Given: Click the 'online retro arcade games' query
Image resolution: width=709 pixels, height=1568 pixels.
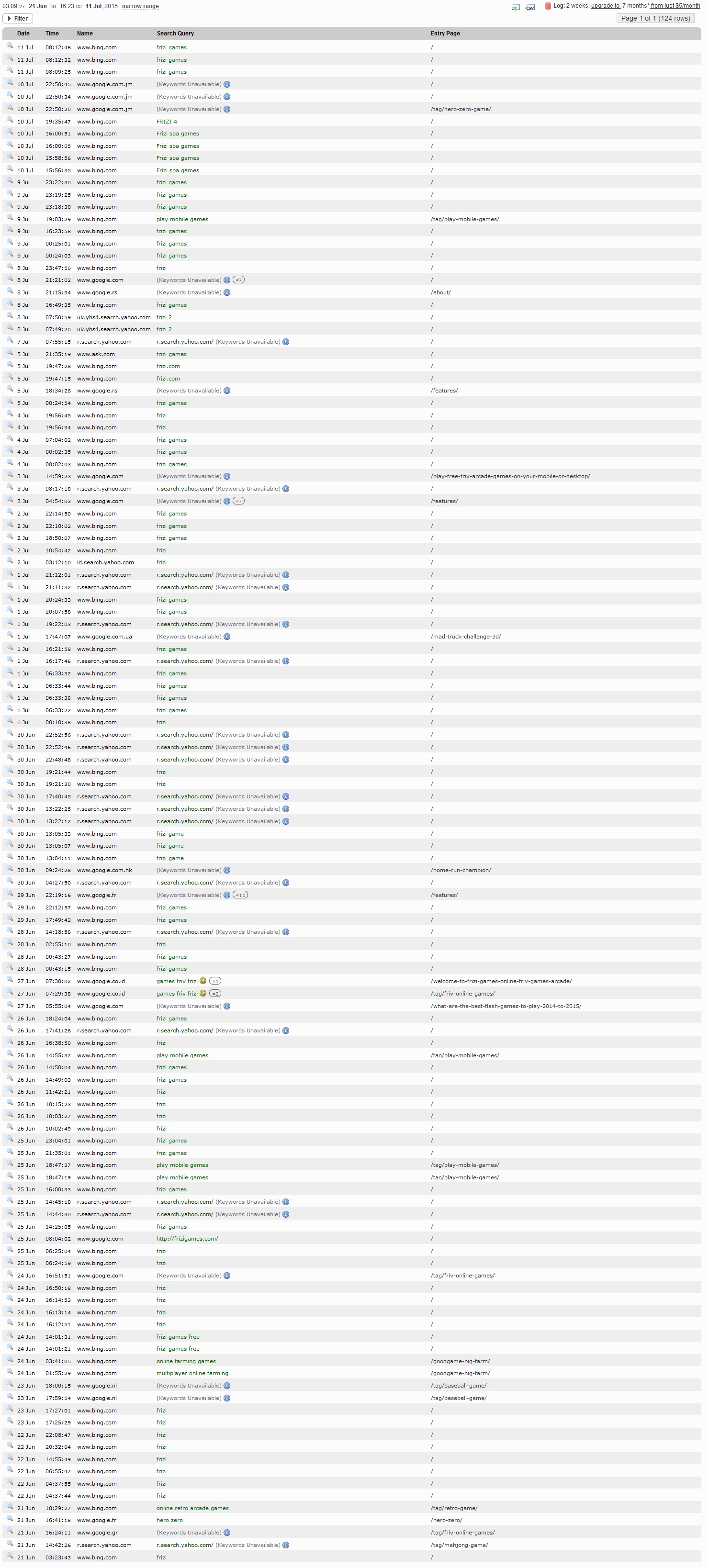Looking at the screenshot, I should click(192, 1508).
